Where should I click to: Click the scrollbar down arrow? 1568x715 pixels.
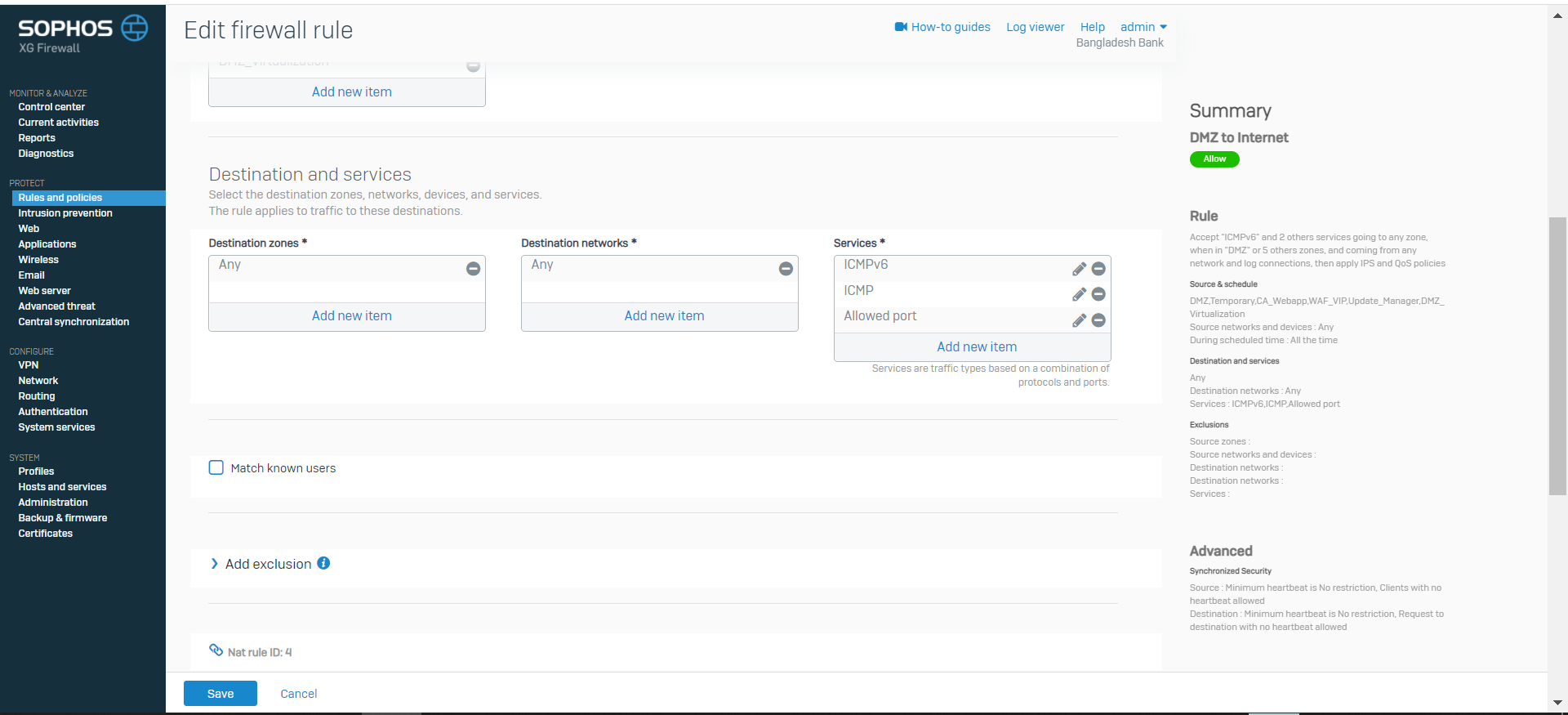coord(1557,703)
